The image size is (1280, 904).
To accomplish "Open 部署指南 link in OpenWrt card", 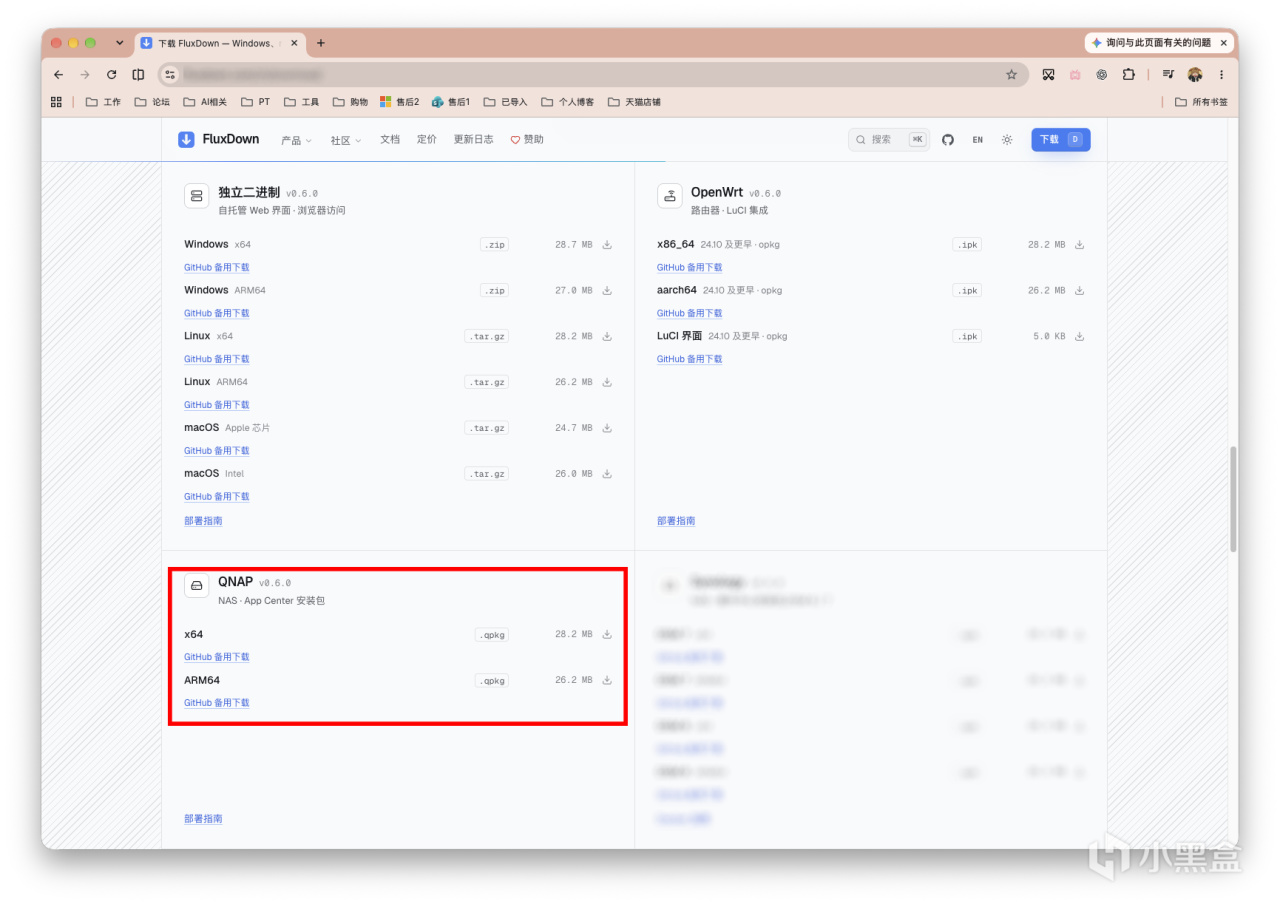I will (676, 521).
